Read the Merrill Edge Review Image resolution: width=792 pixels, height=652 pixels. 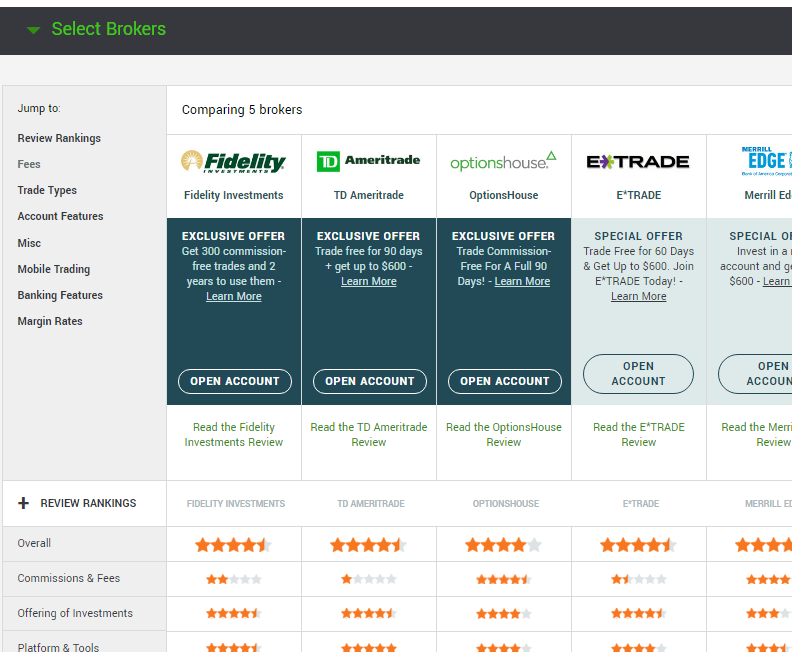pyautogui.click(x=757, y=435)
